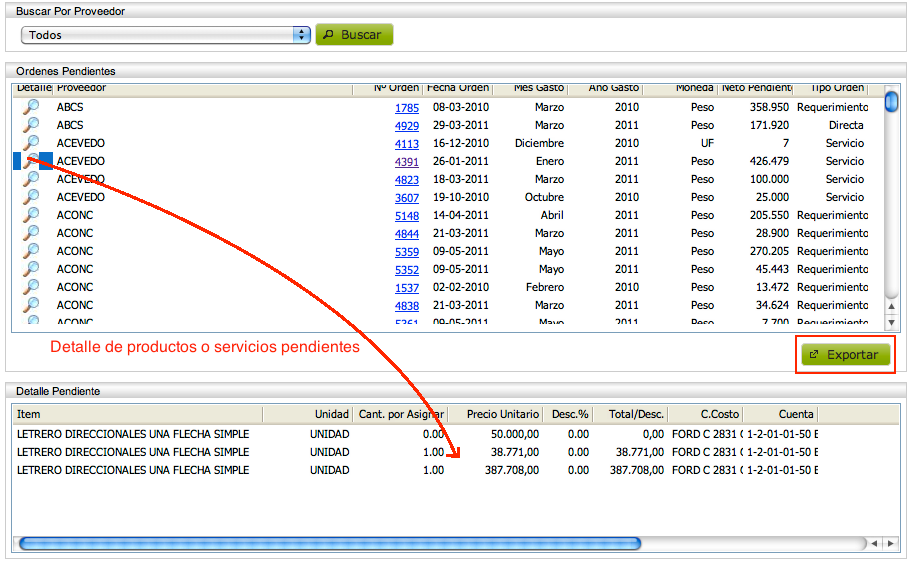Viewport: 912px width, 563px height.
Task: Open order link 4391
Action: point(407,162)
